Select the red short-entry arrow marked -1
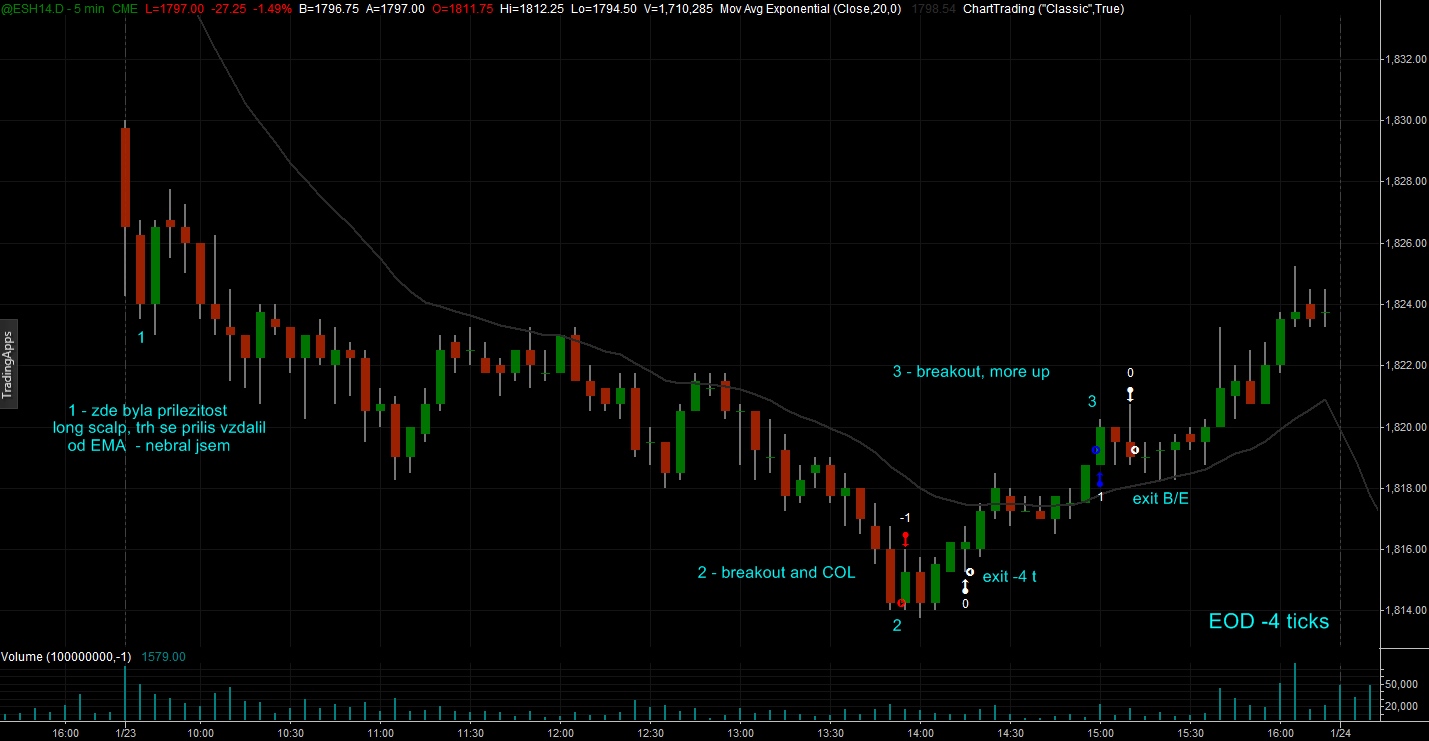 pos(905,538)
